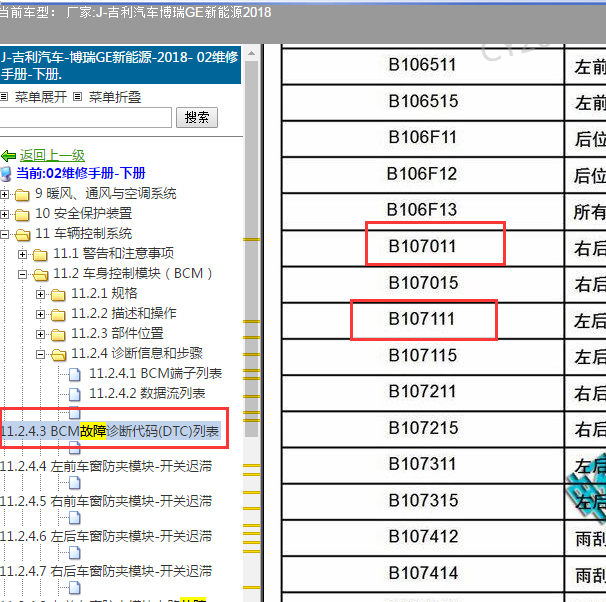Click the sidebar scrollbar up arrow

pyautogui.click(x=251, y=54)
